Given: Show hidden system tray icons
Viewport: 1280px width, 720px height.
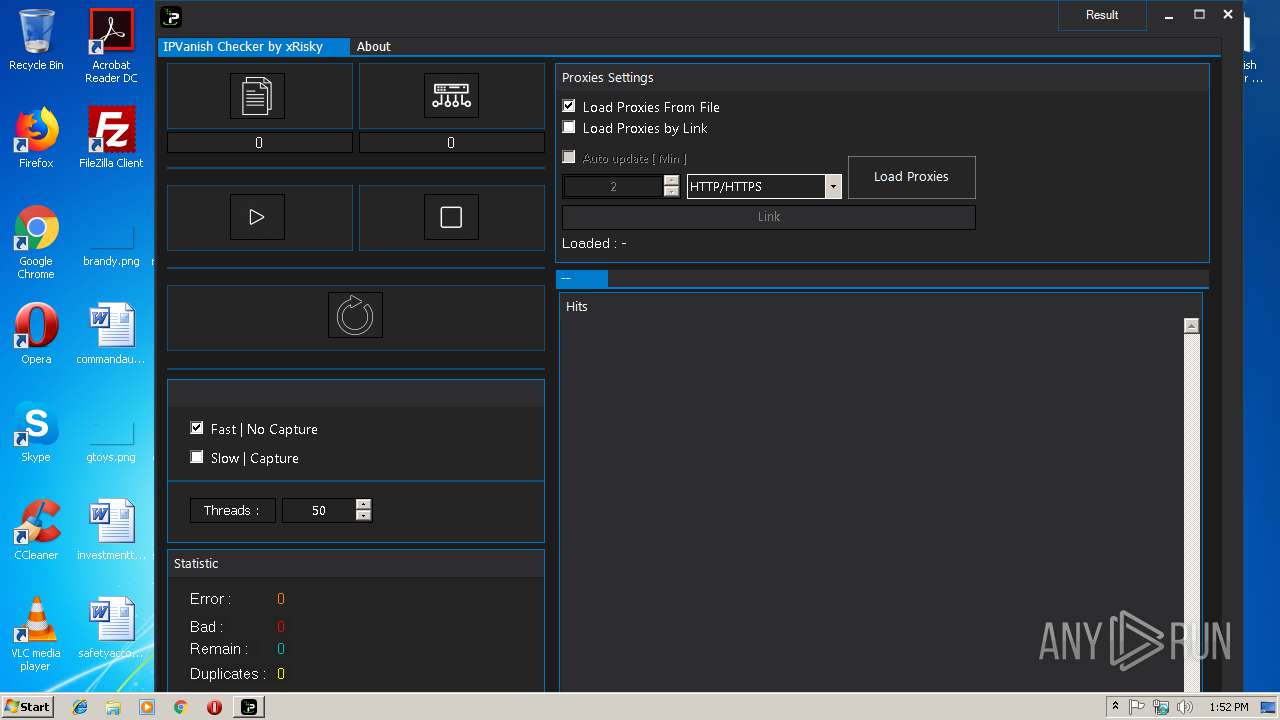Looking at the screenshot, I should (x=1115, y=707).
